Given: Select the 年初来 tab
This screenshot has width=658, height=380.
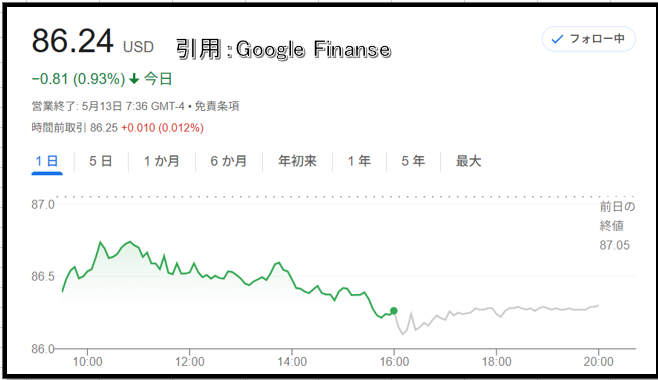Looking at the screenshot, I should click(297, 161).
